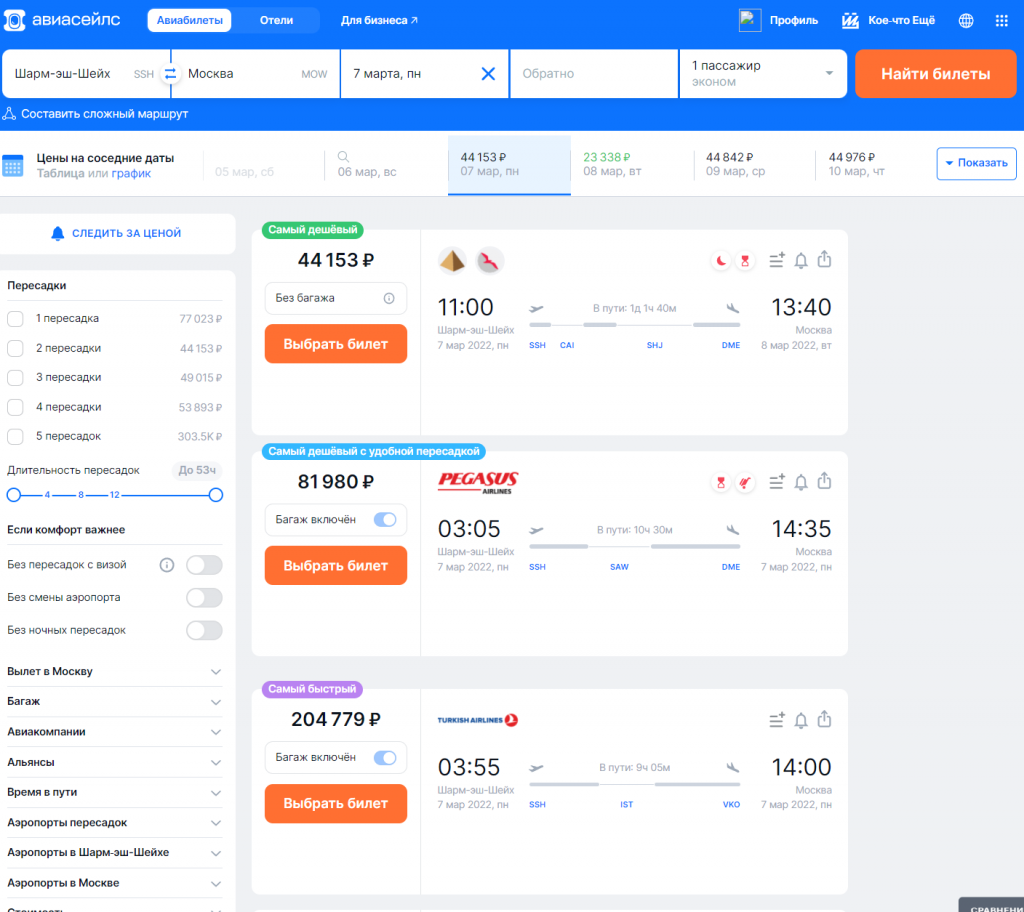Viewport: 1024px width, 912px height.
Task: Toggle Багаж включён on 81 980 ₽ ticket
Action: [x=385, y=519]
